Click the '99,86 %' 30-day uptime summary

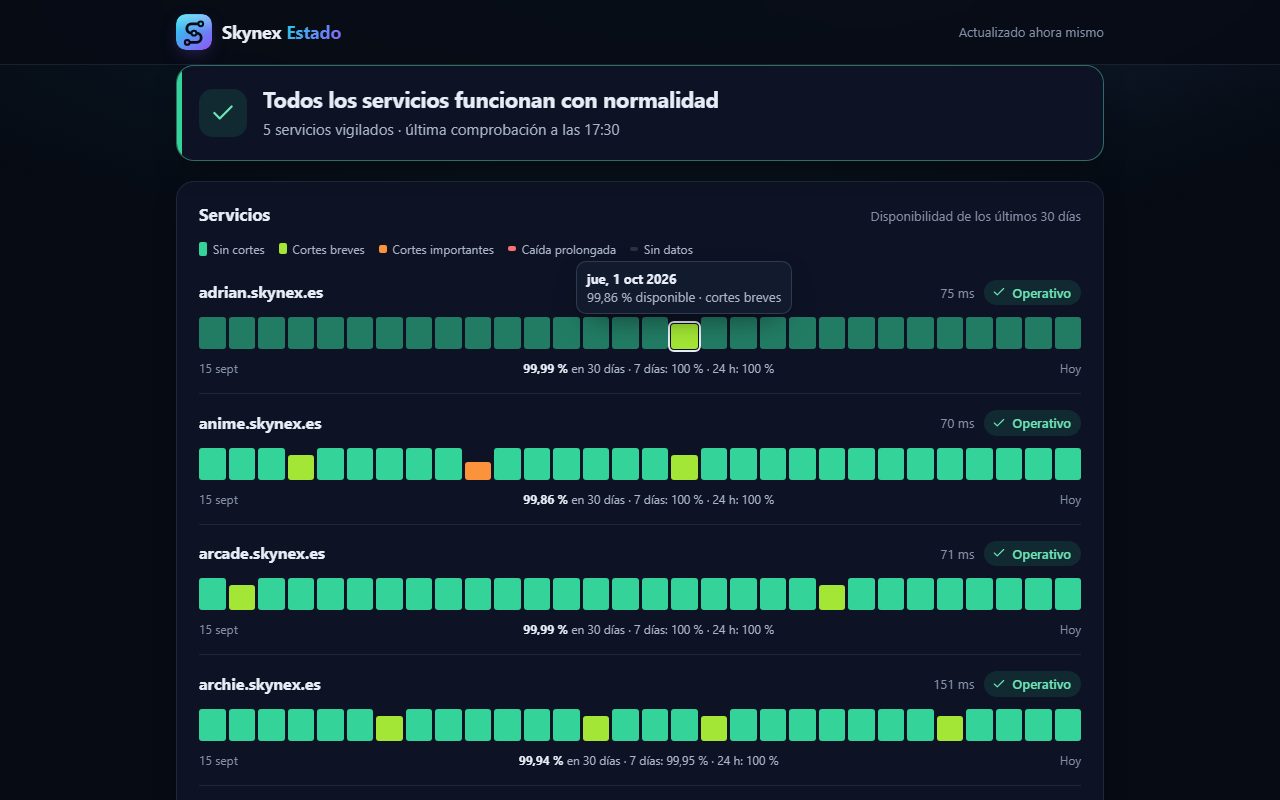[545, 499]
